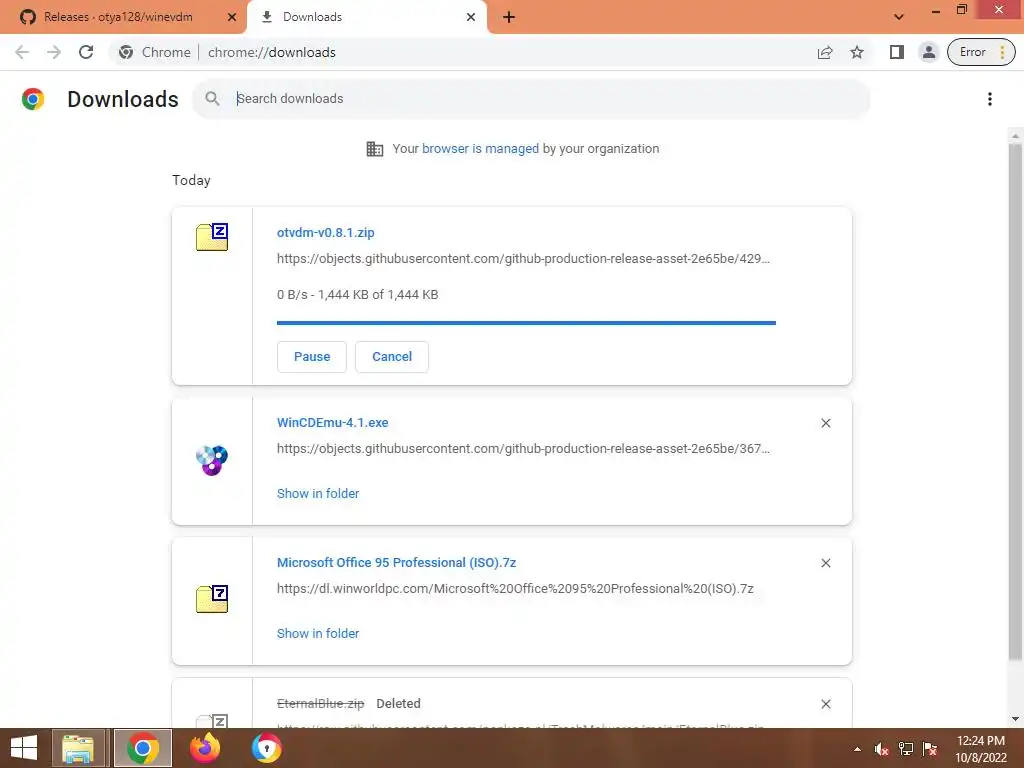
Task: Pause the otvdm-v0.8.1.zip download
Action: 312,357
